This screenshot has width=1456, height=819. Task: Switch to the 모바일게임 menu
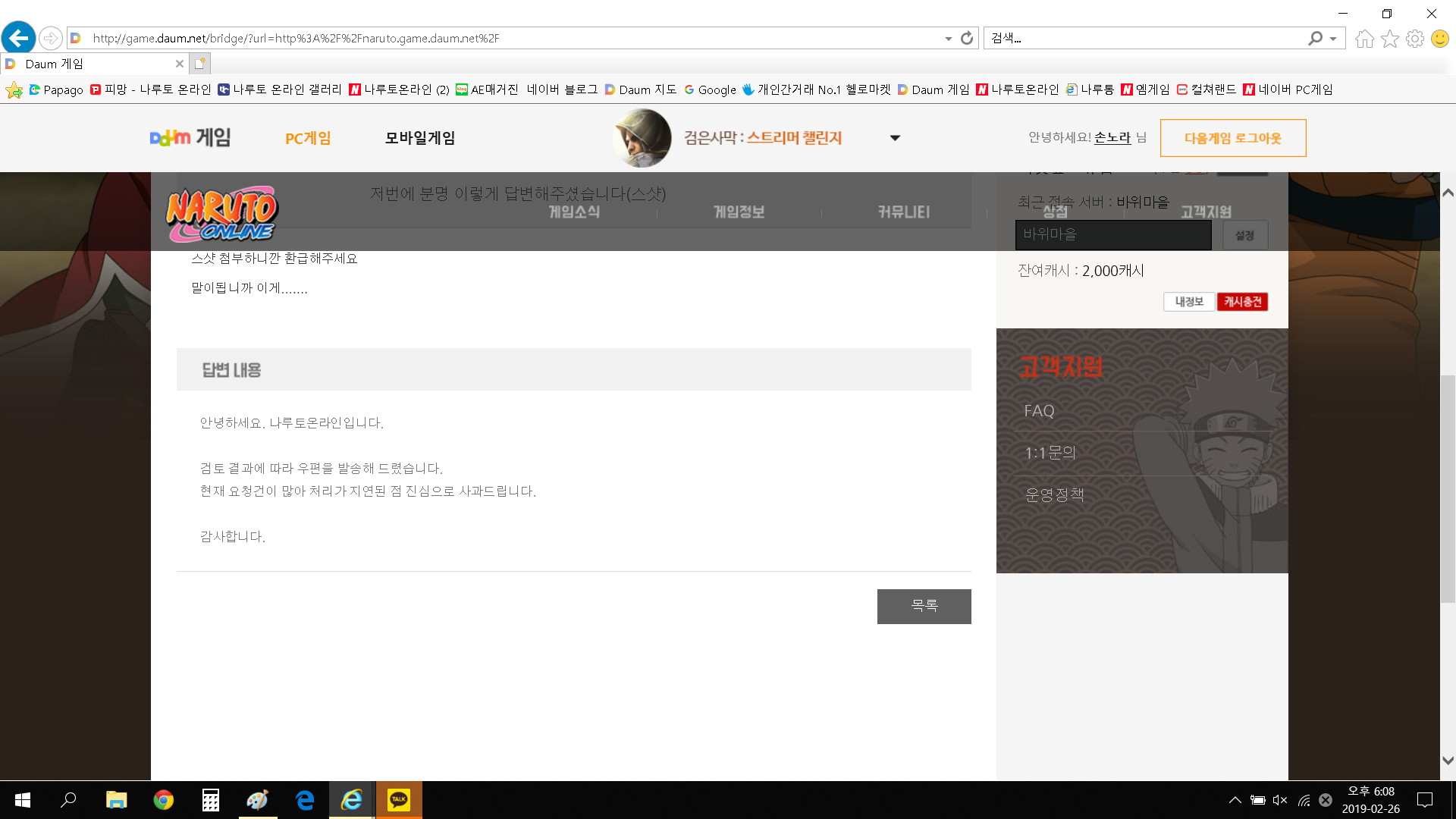(419, 138)
